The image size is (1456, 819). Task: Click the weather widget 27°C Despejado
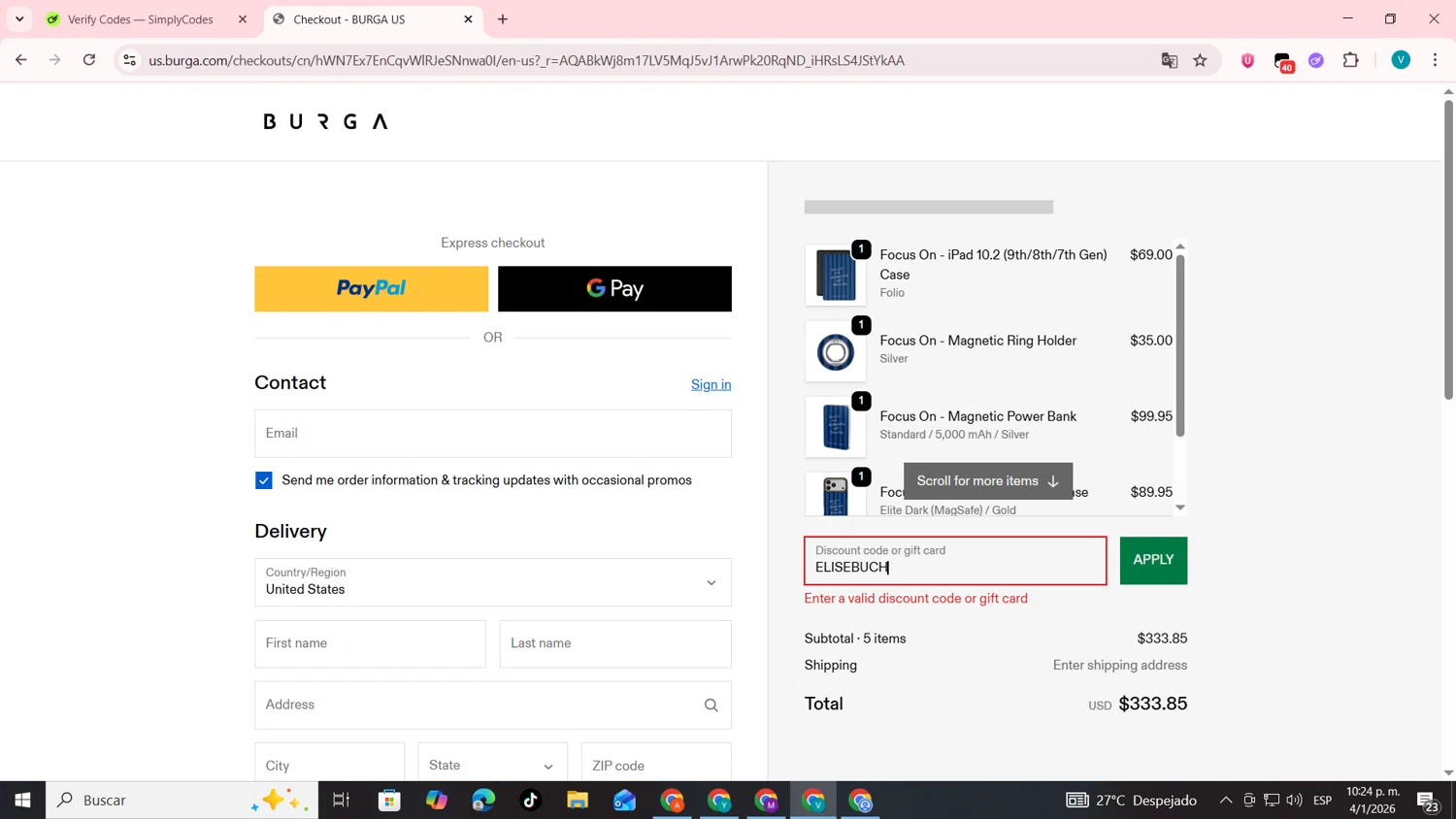point(1131,801)
